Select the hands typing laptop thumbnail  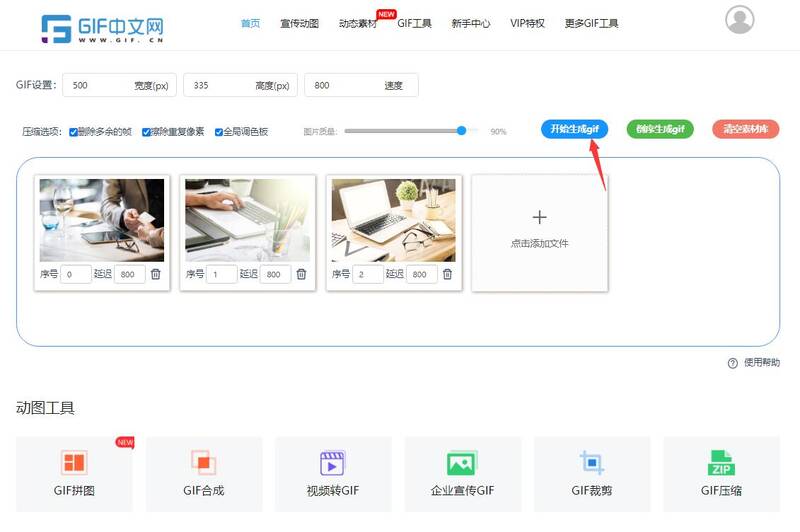247,220
